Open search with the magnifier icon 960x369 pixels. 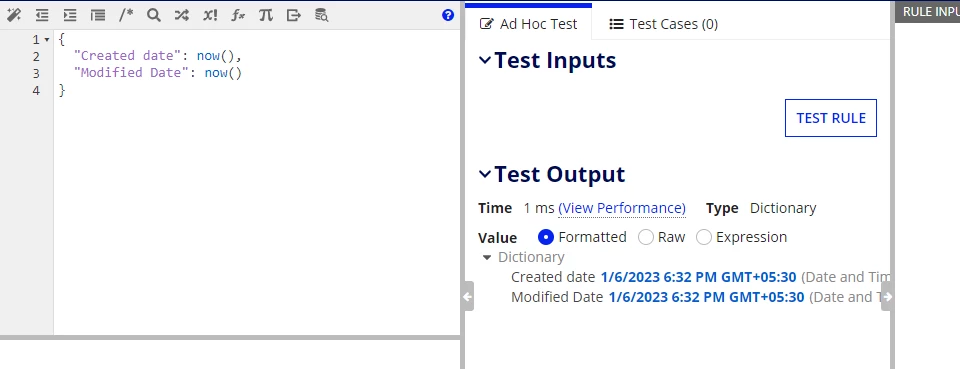[x=154, y=15]
